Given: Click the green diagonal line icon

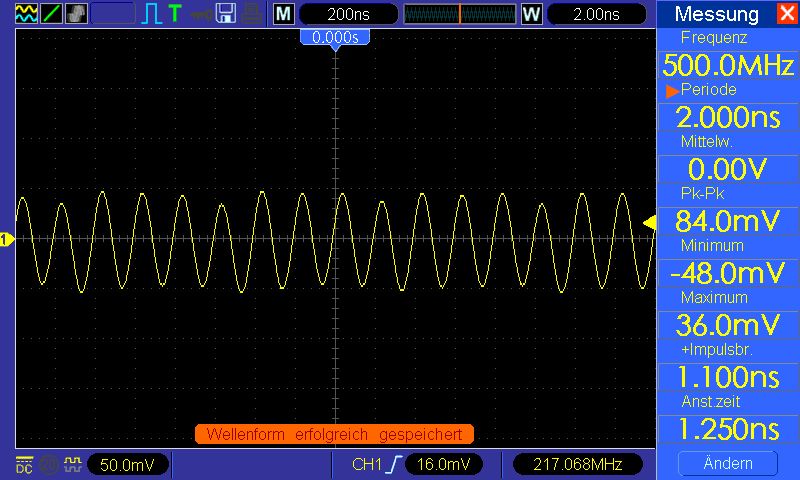Looking at the screenshot, I should (52, 13).
